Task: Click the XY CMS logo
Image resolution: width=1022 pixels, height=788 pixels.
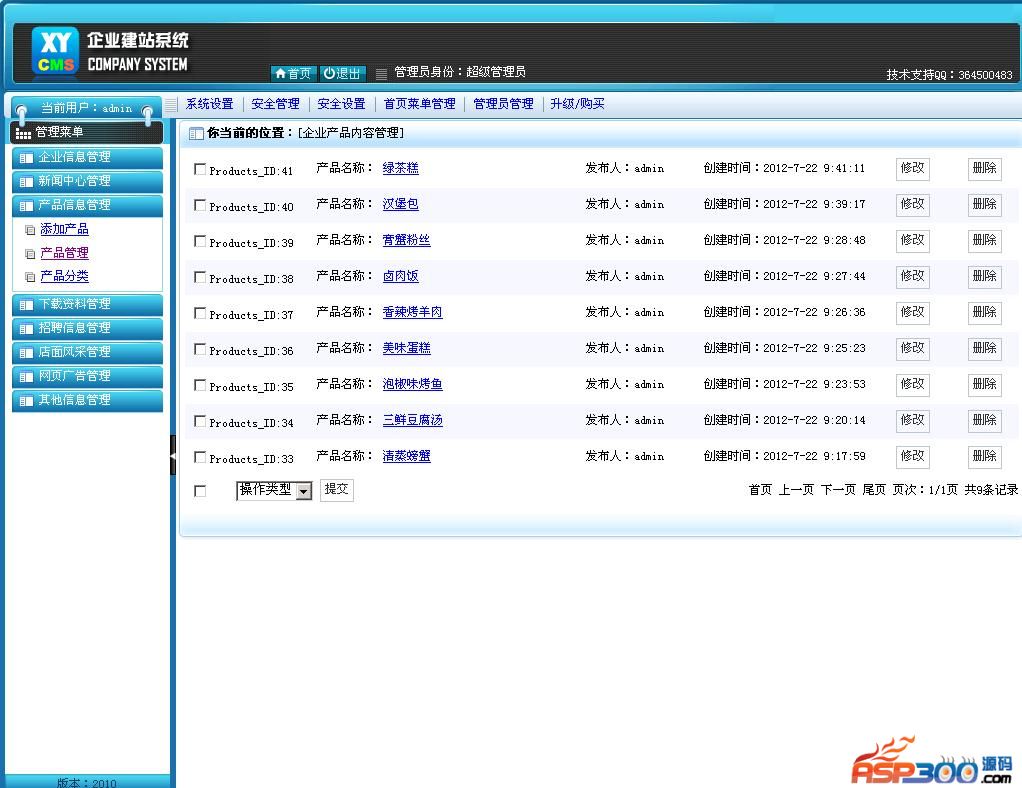Action: 55,52
